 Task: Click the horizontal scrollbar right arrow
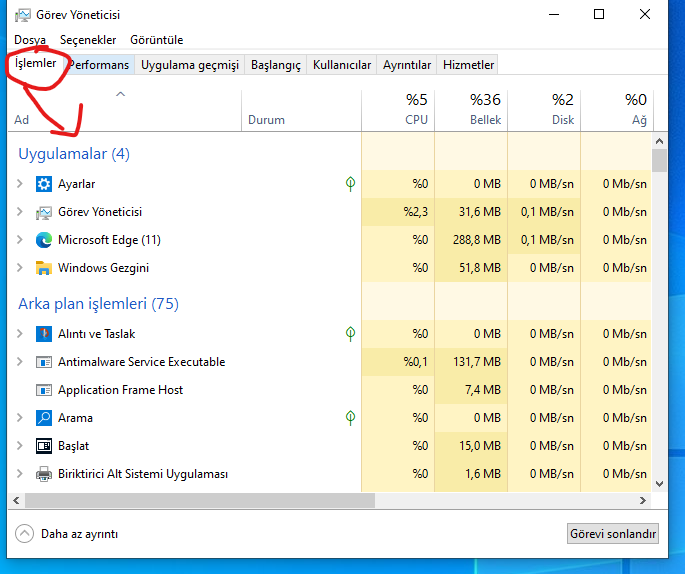643,501
